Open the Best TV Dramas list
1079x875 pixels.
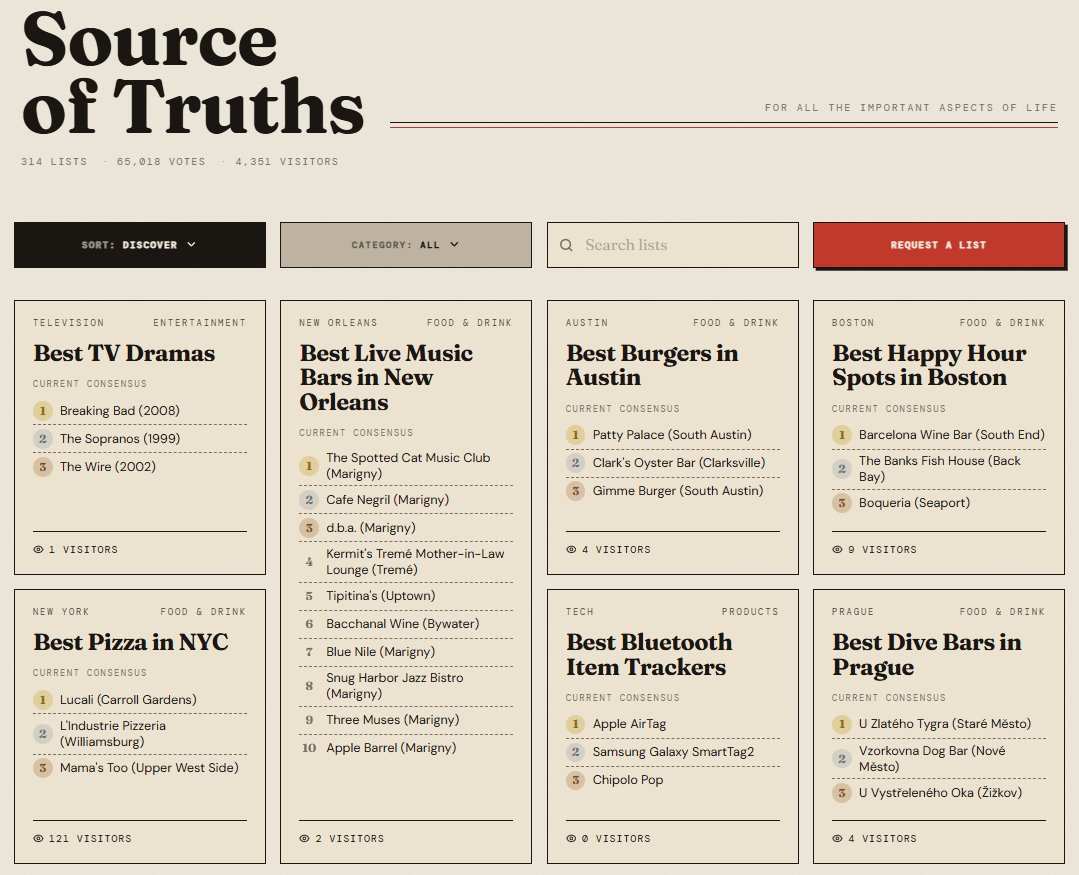[125, 354]
